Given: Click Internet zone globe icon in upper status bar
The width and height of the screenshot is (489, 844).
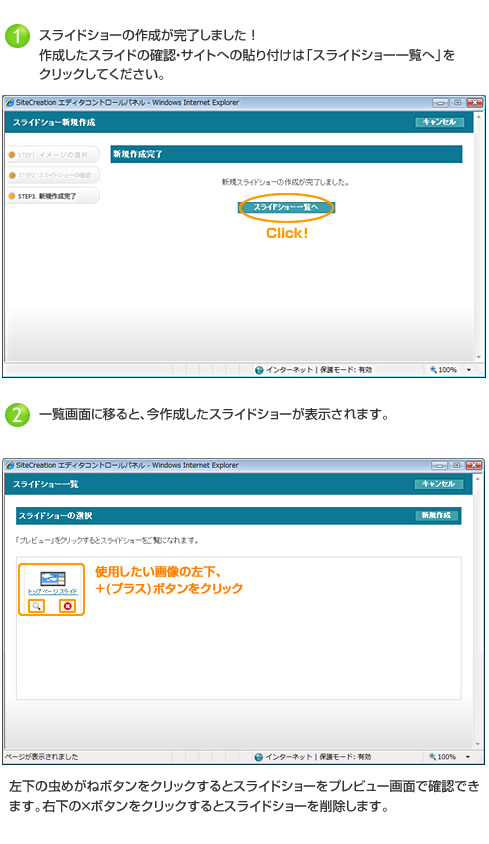Looking at the screenshot, I should pos(259,370).
